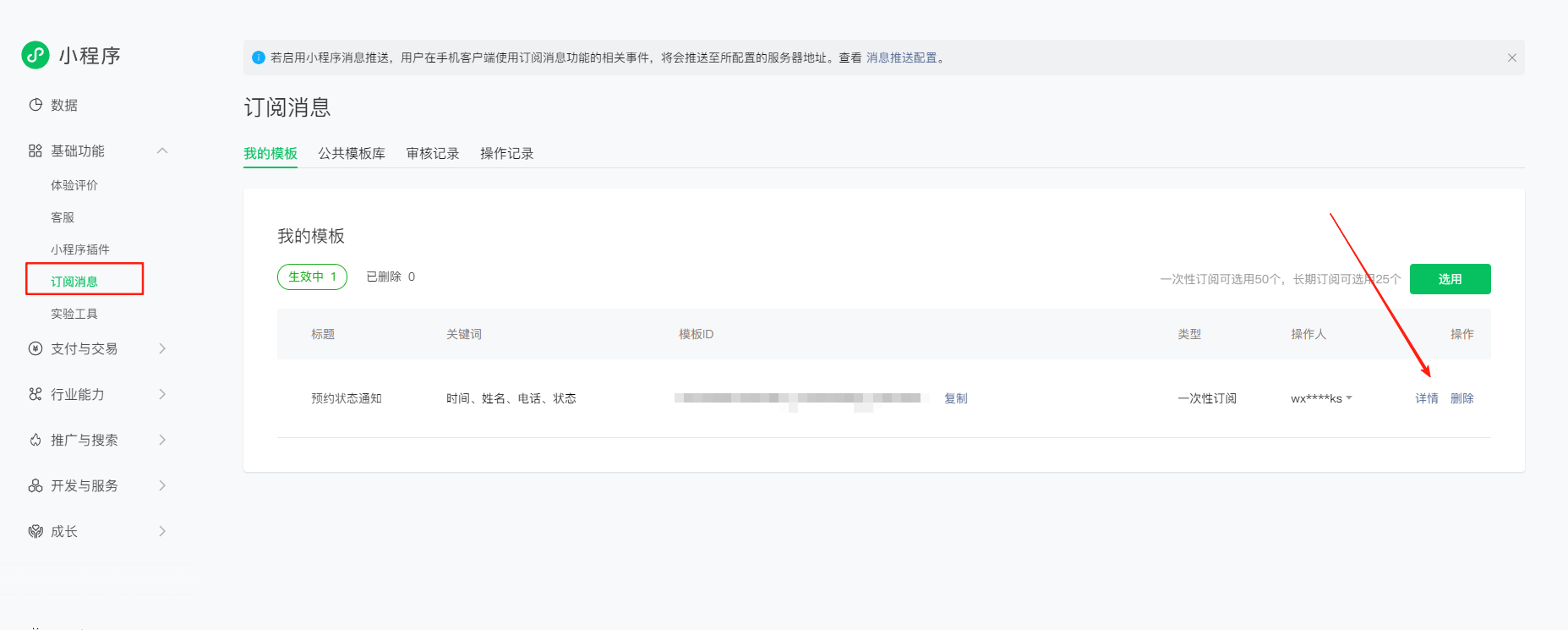This screenshot has width=1568, height=630.
Task: Click the 数据 clock icon in sidebar
Action: [x=36, y=105]
